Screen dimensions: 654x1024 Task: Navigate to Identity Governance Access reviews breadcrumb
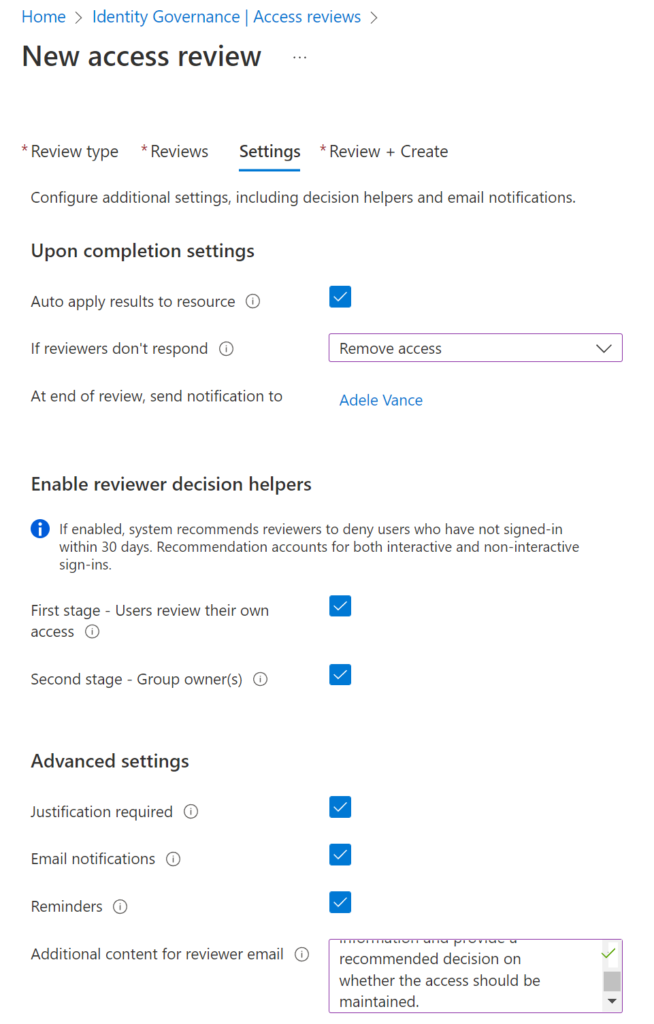[225, 16]
